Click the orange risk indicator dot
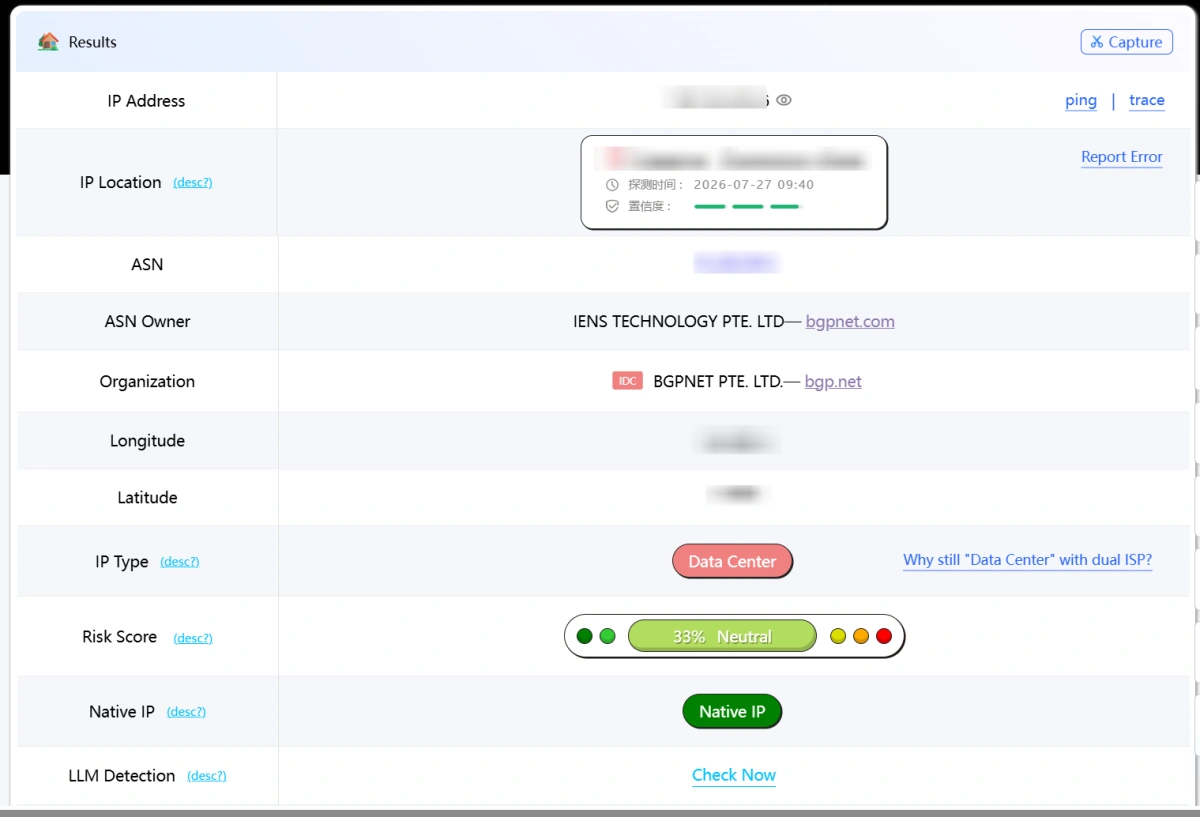 coord(861,636)
